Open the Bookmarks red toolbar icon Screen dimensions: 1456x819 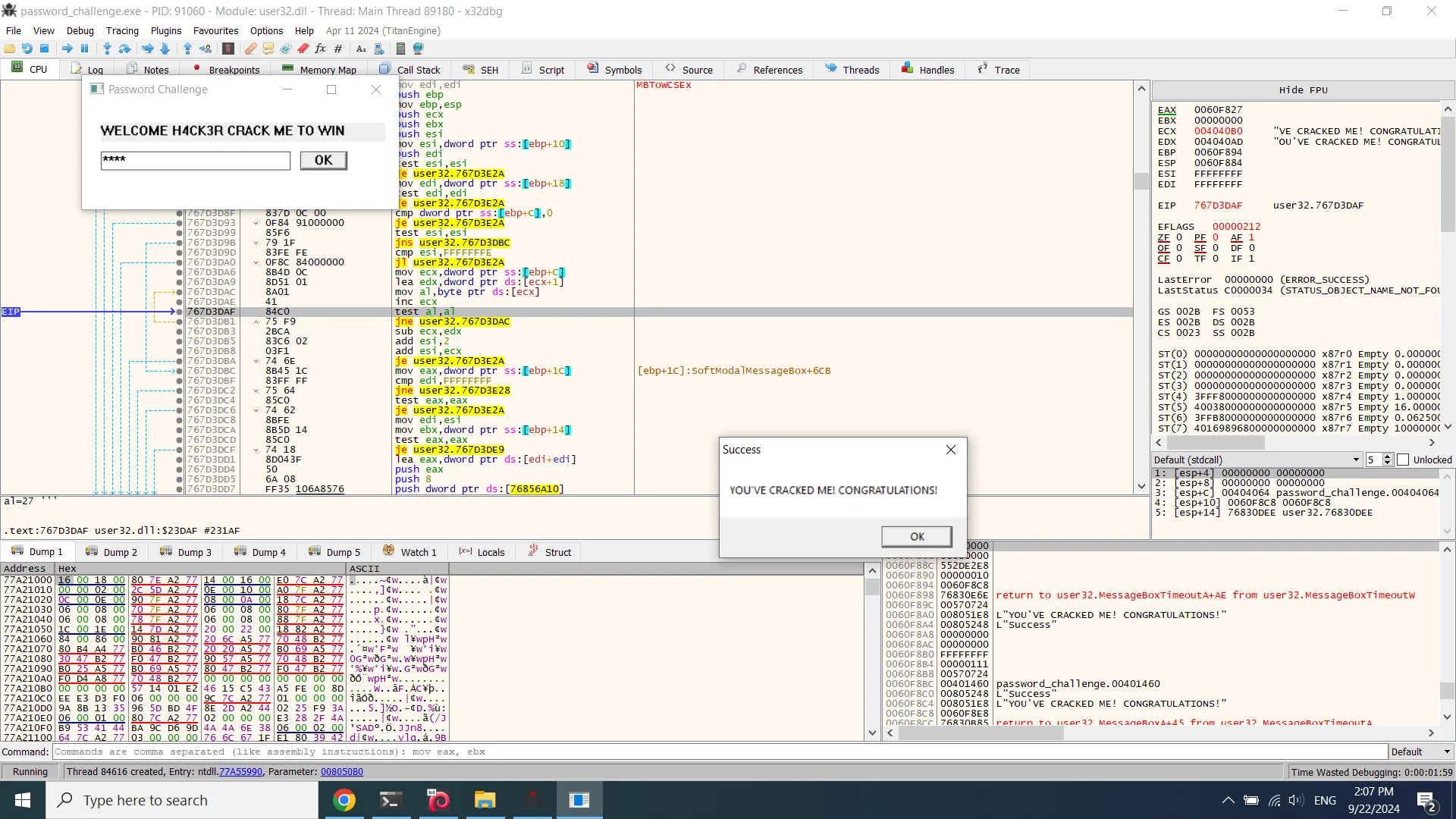point(303,49)
